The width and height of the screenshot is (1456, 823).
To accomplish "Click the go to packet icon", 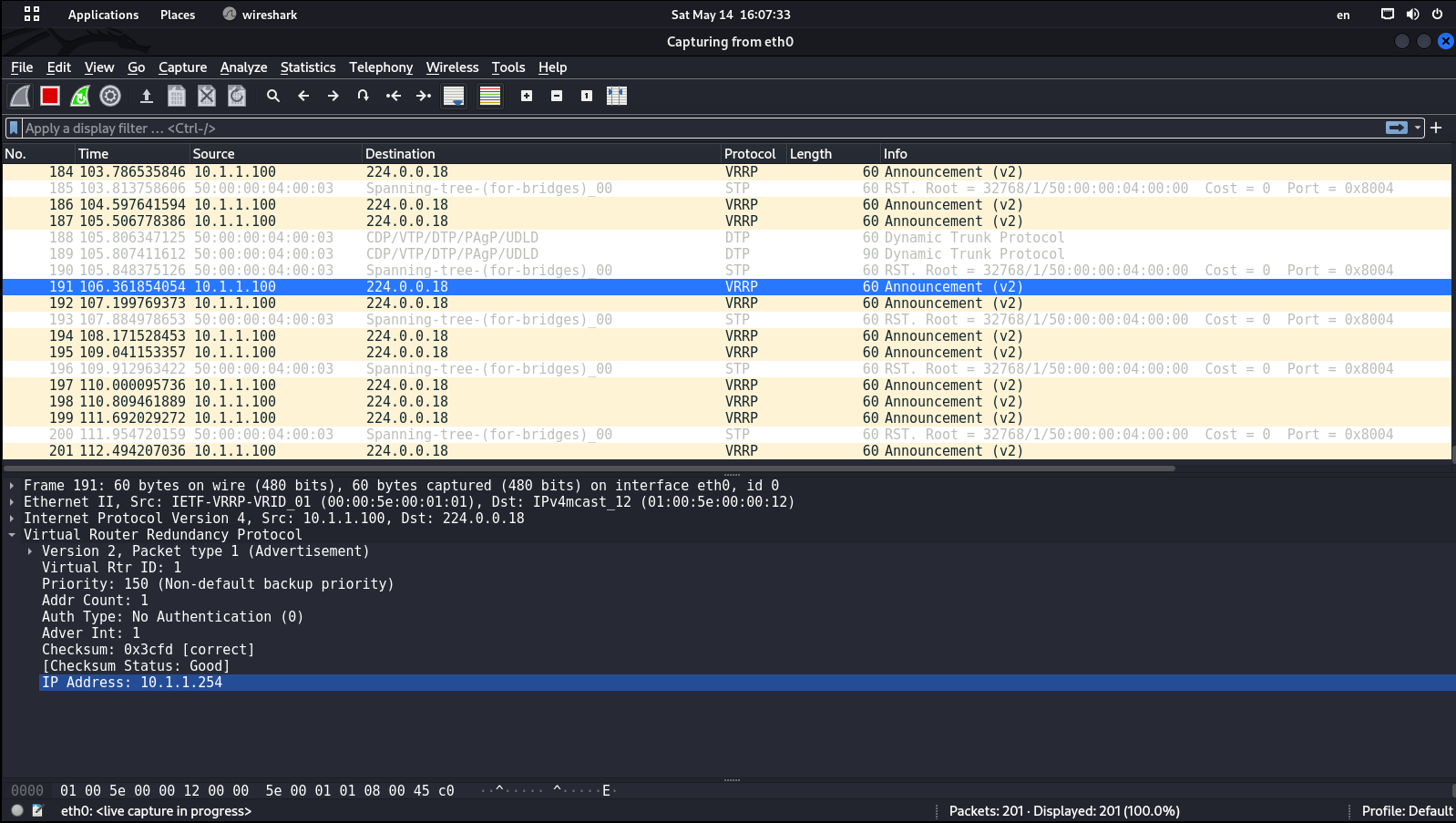I will pos(363,96).
